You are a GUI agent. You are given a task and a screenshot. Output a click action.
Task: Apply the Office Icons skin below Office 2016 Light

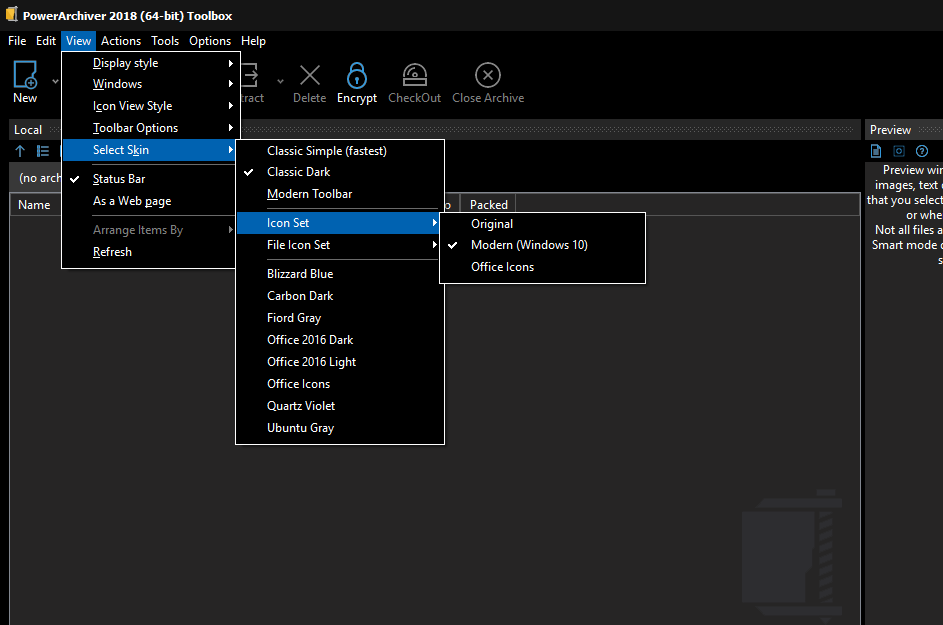[x=340, y=384]
